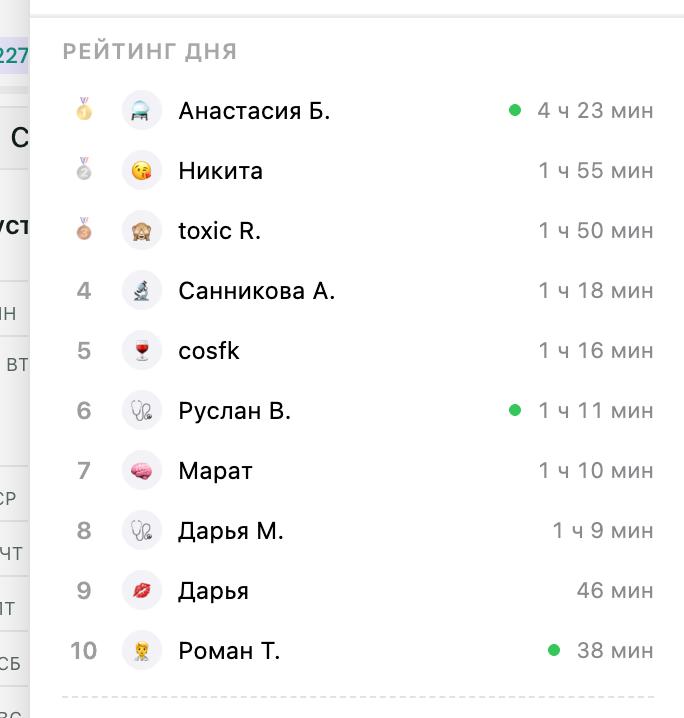Click the silver medal icon beside Никита
This screenshot has width=684, height=718.
(84, 169)
